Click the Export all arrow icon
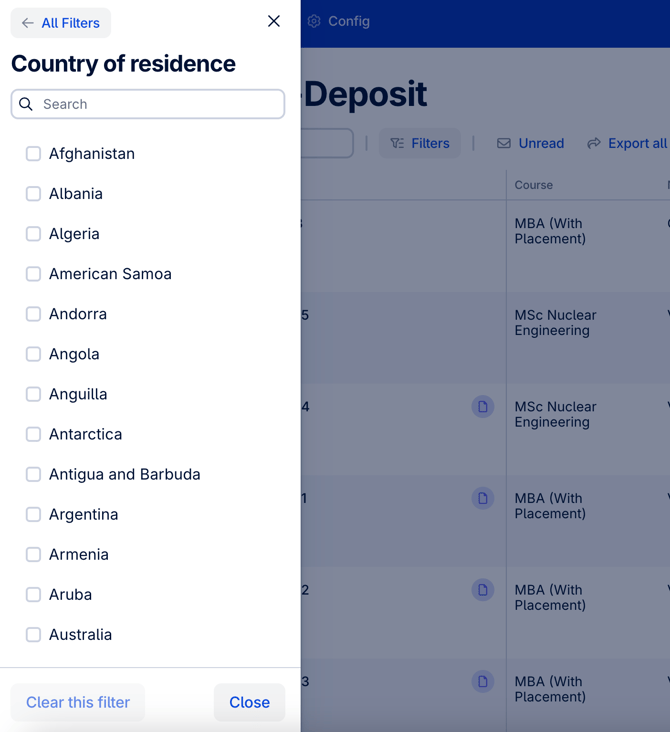Screen dimensions: 670x732 point(594,143)
